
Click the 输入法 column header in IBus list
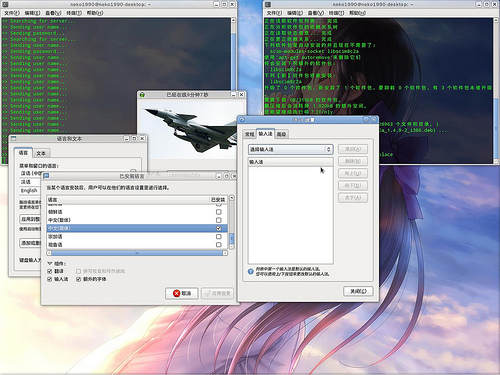(290, 162)
